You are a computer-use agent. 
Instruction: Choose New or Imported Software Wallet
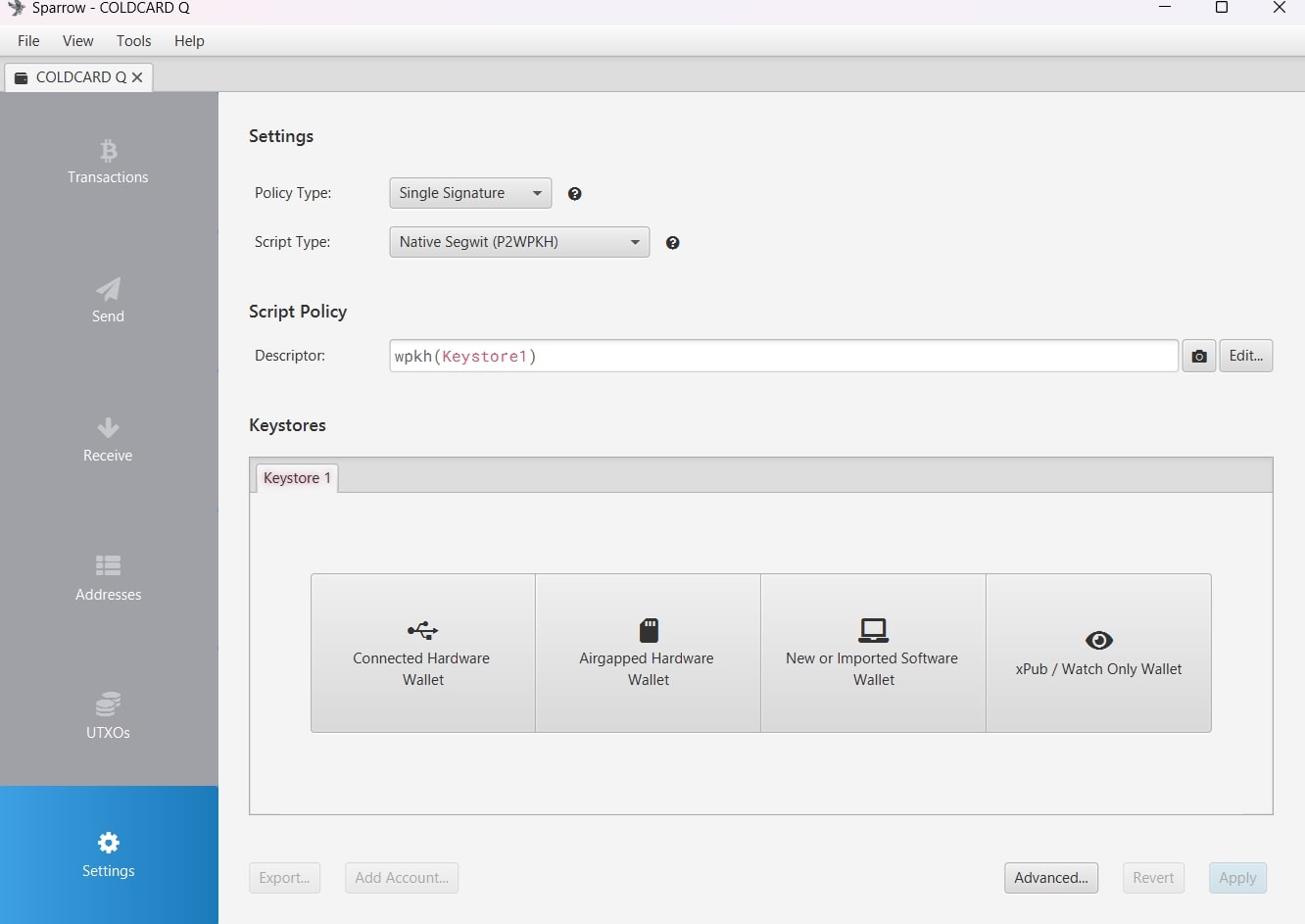[873, 653]
